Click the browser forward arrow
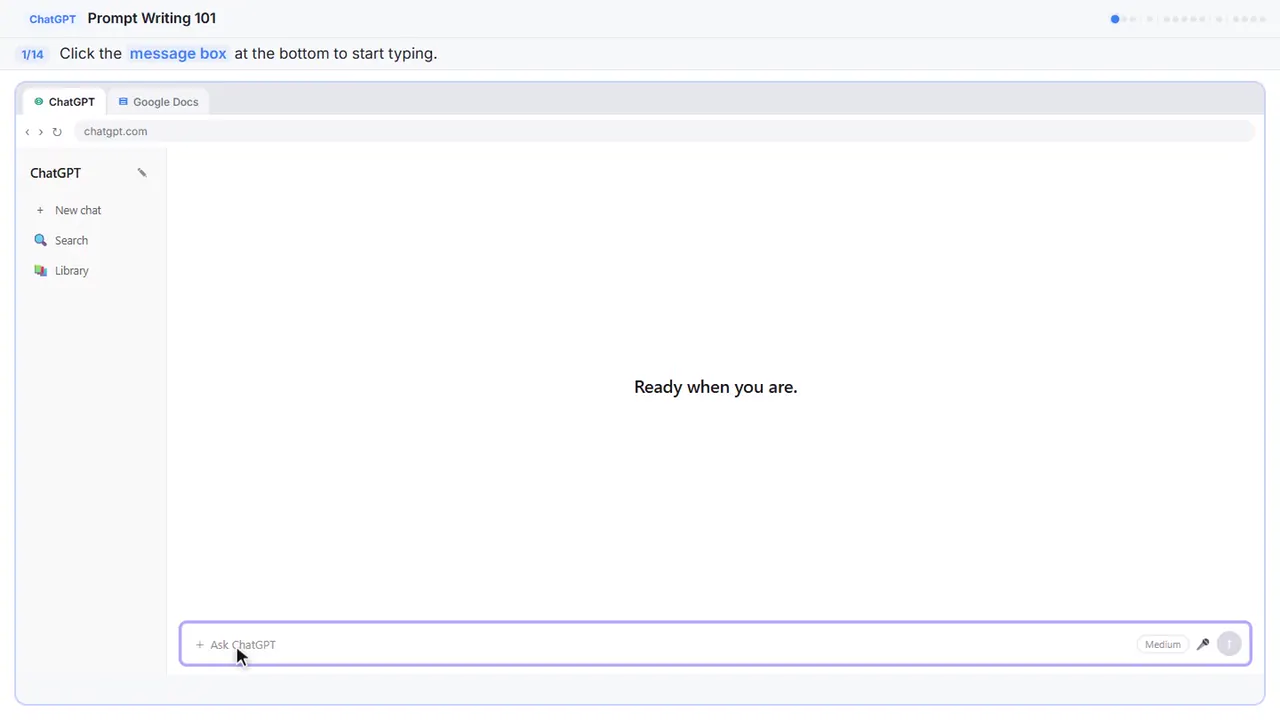 click(41, 132)
